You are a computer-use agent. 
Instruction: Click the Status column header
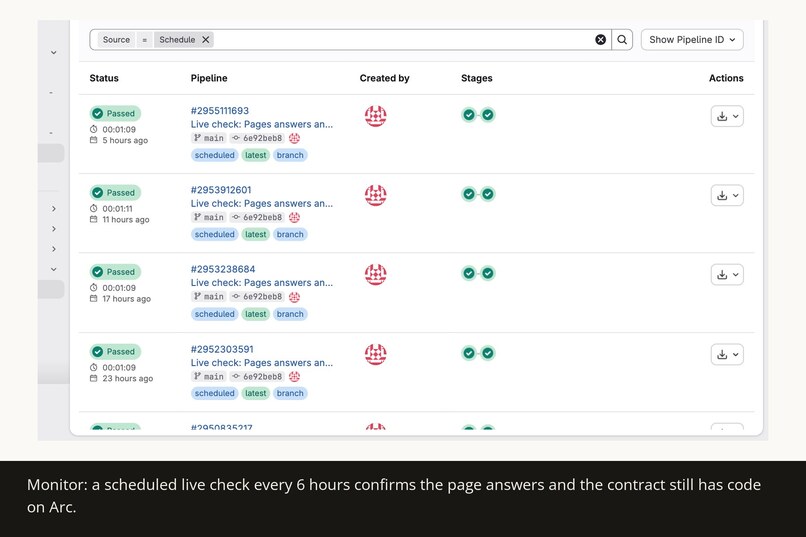pos(104,78)
